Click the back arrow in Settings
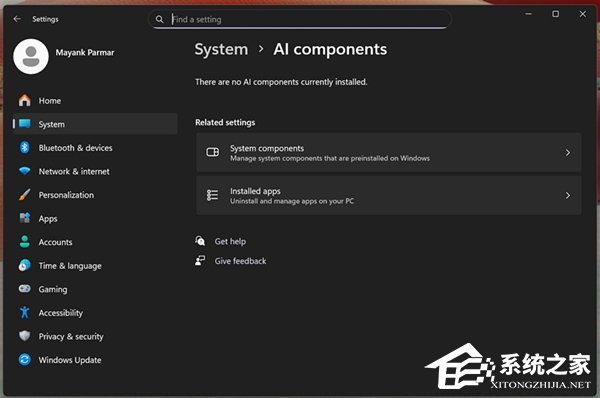Image resolution: width=600 pixels, height=398 pixels. click(x=17, y=19)
